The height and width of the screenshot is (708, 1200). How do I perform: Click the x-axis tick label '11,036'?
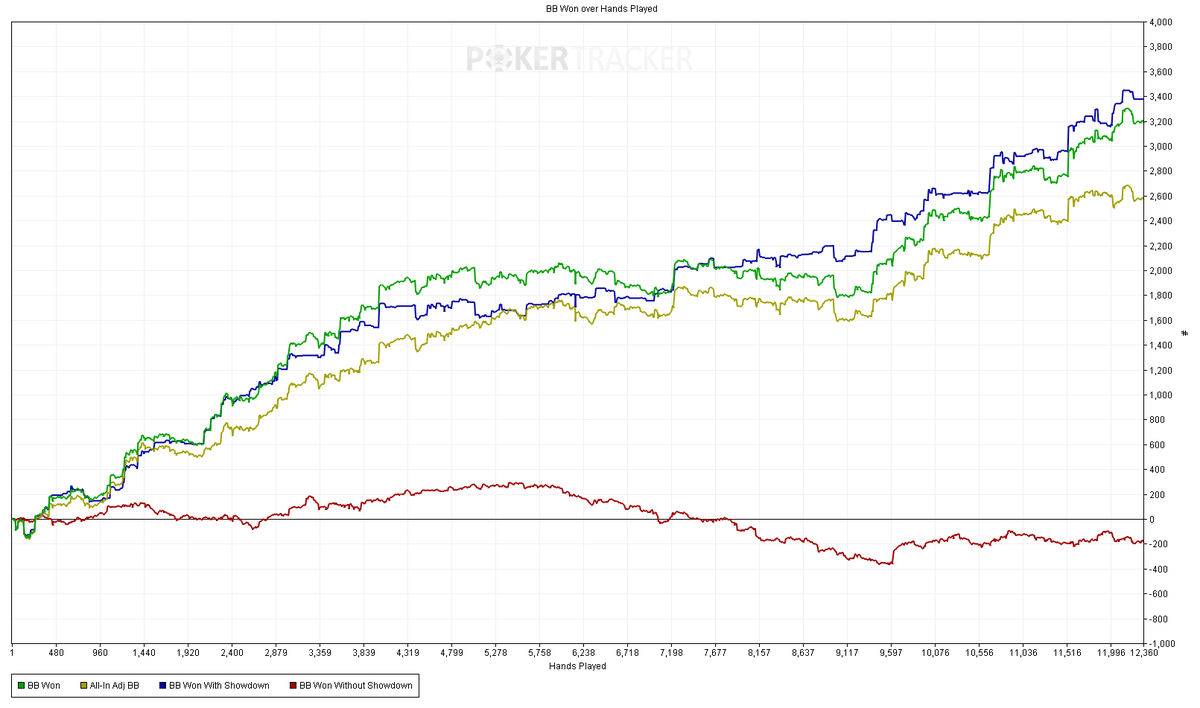1023,653
